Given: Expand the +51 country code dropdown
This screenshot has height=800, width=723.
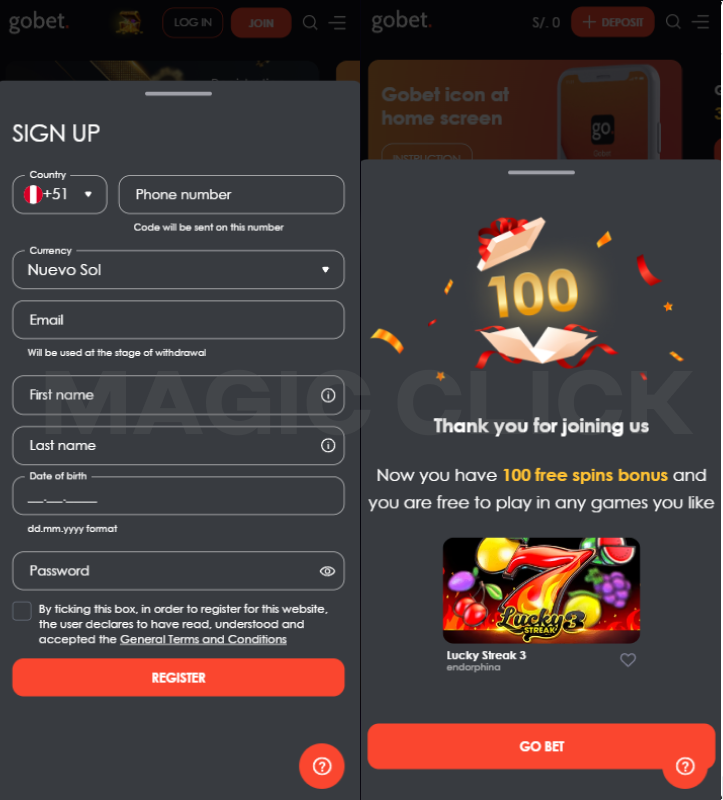Looking at the screenshot, I should click(x=60, y=194).
